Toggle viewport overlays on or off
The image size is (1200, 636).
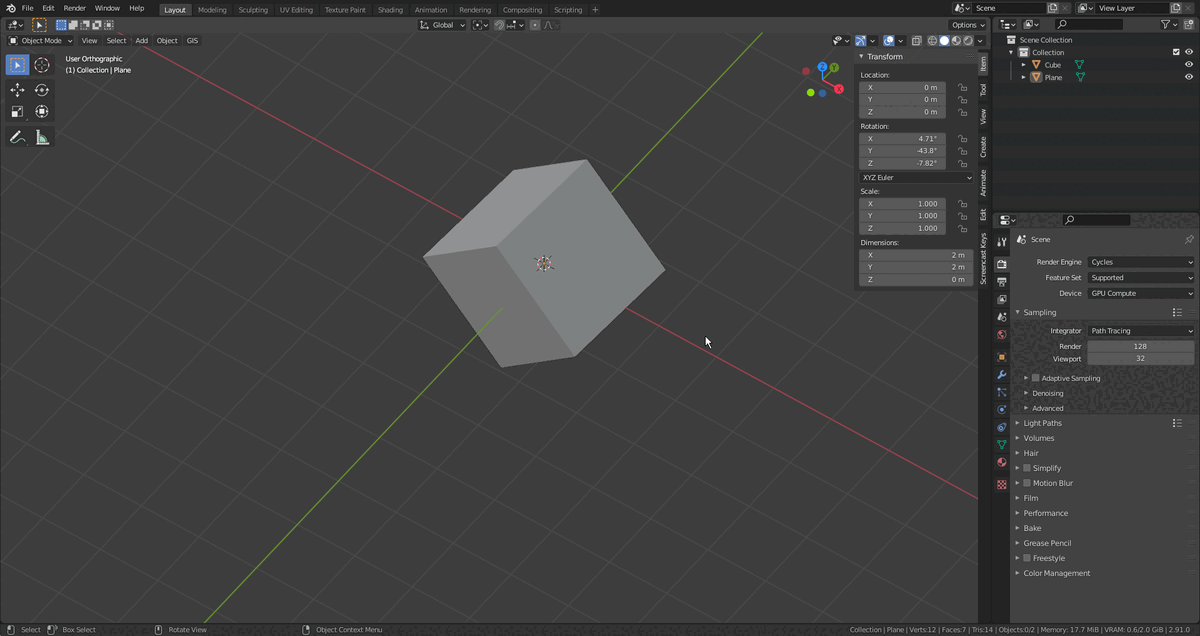889,41
